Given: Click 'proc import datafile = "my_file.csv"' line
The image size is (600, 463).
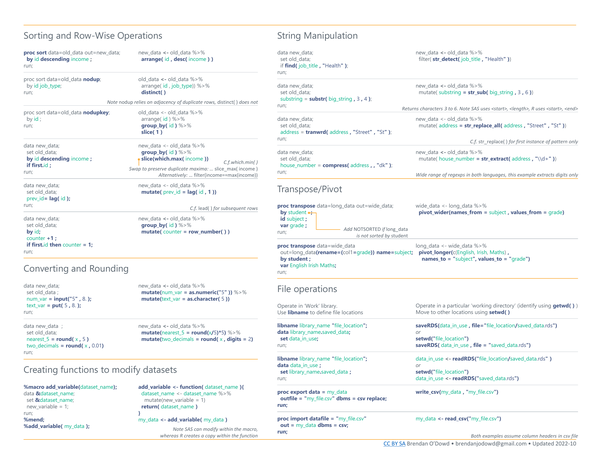Looking at the screenshot, I should (322, 419).
